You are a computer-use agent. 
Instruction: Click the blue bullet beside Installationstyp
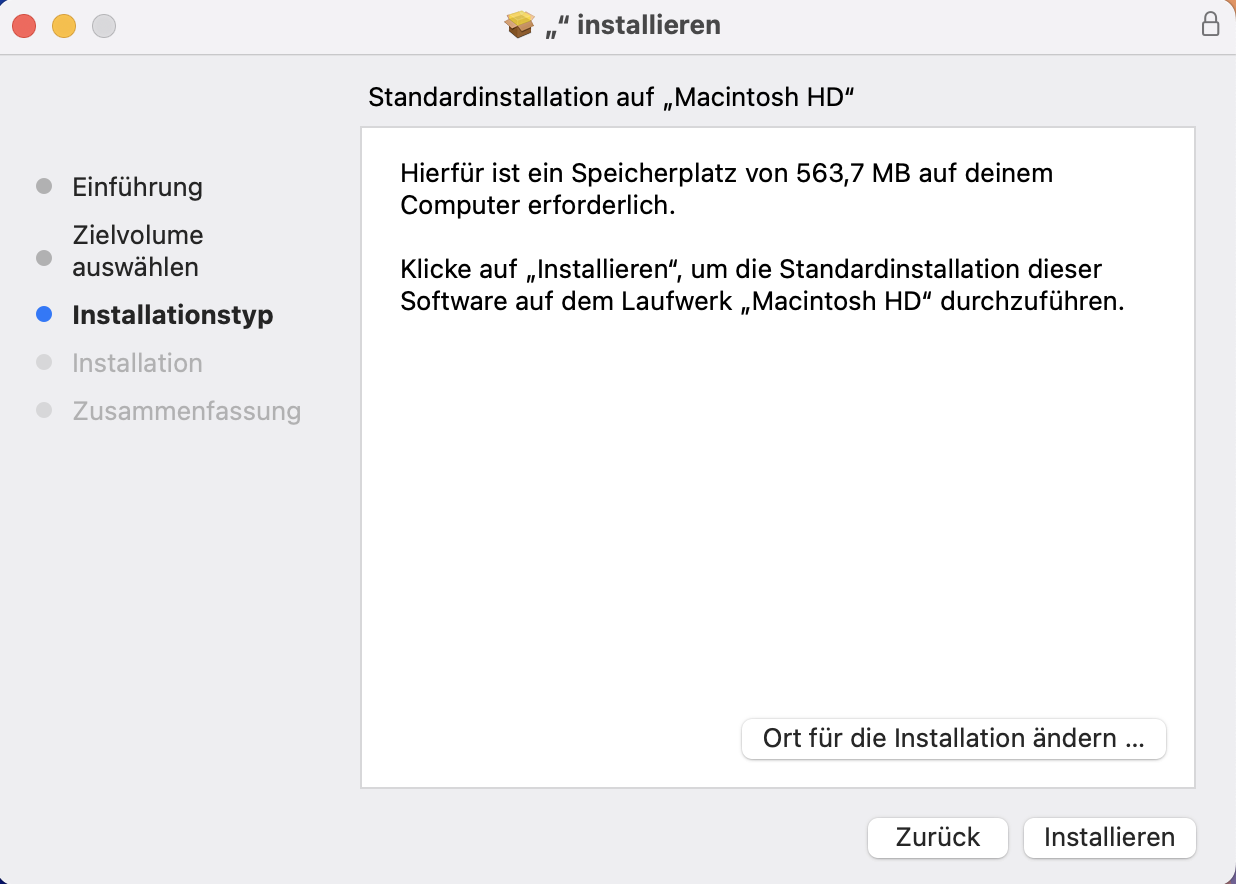click(44, 315)
